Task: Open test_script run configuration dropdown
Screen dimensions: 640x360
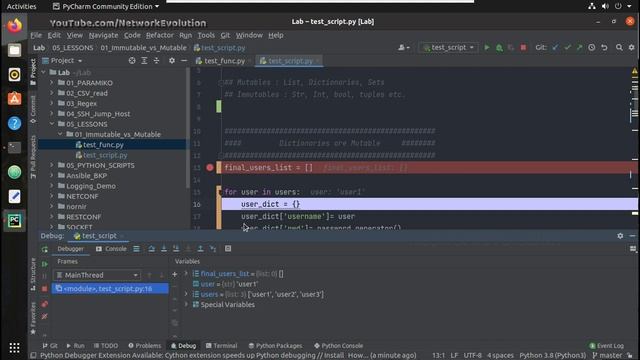Action: (448, 48)
